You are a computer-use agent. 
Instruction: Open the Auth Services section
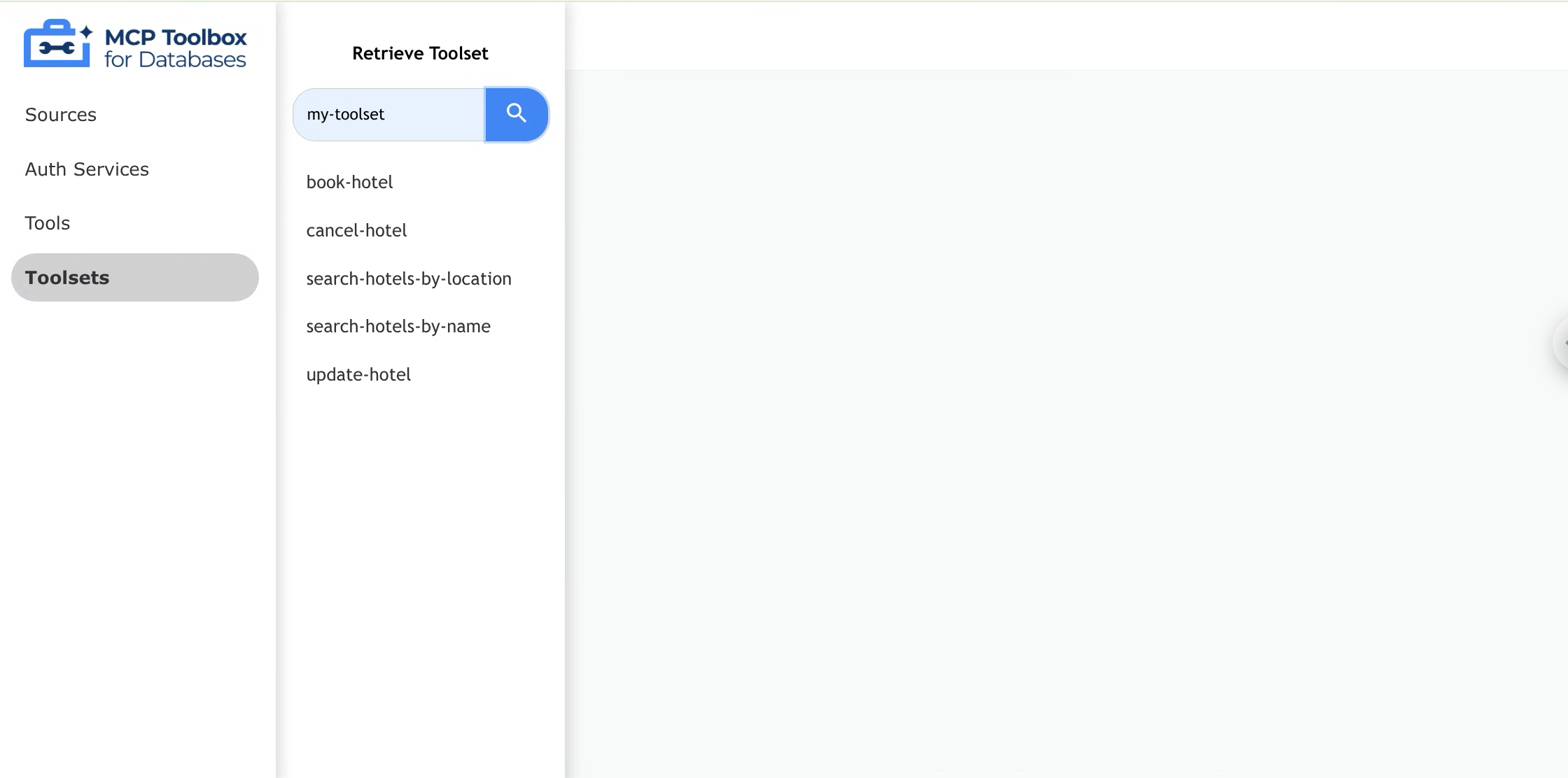(87, 169)
